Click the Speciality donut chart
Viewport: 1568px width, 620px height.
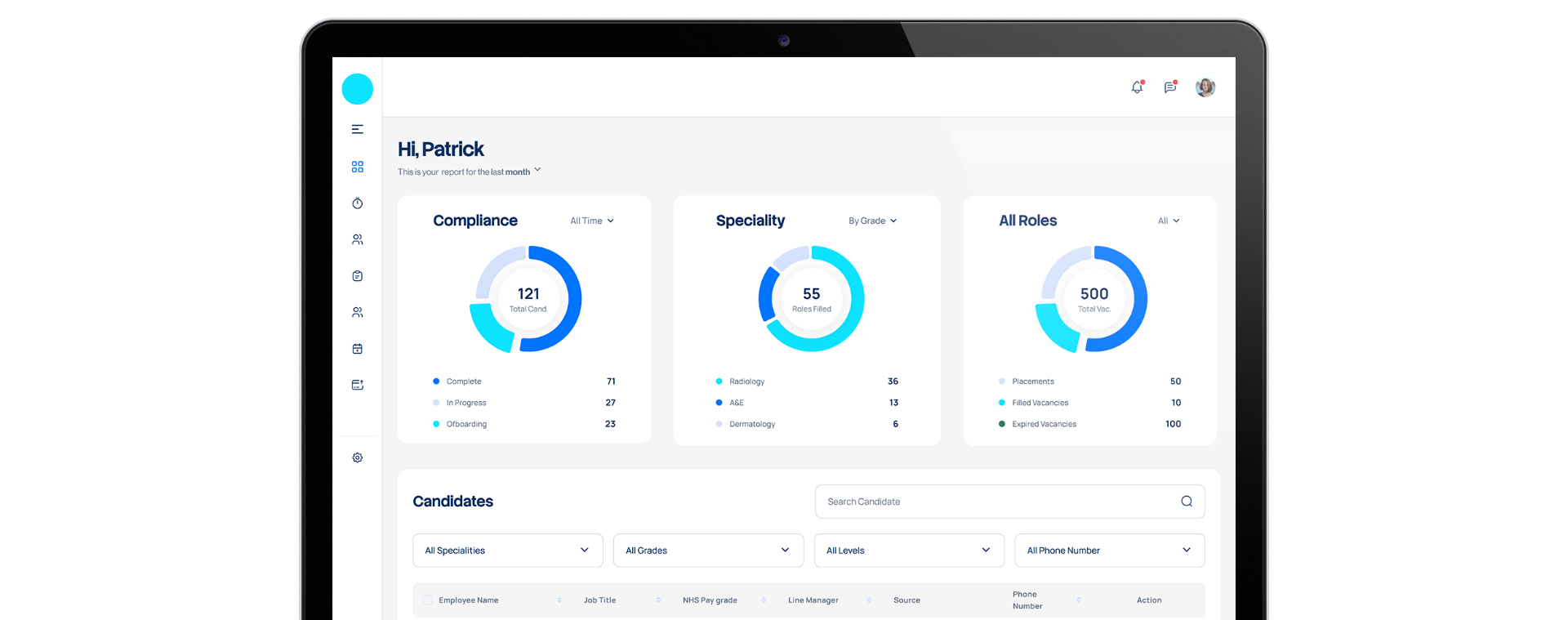811,299
